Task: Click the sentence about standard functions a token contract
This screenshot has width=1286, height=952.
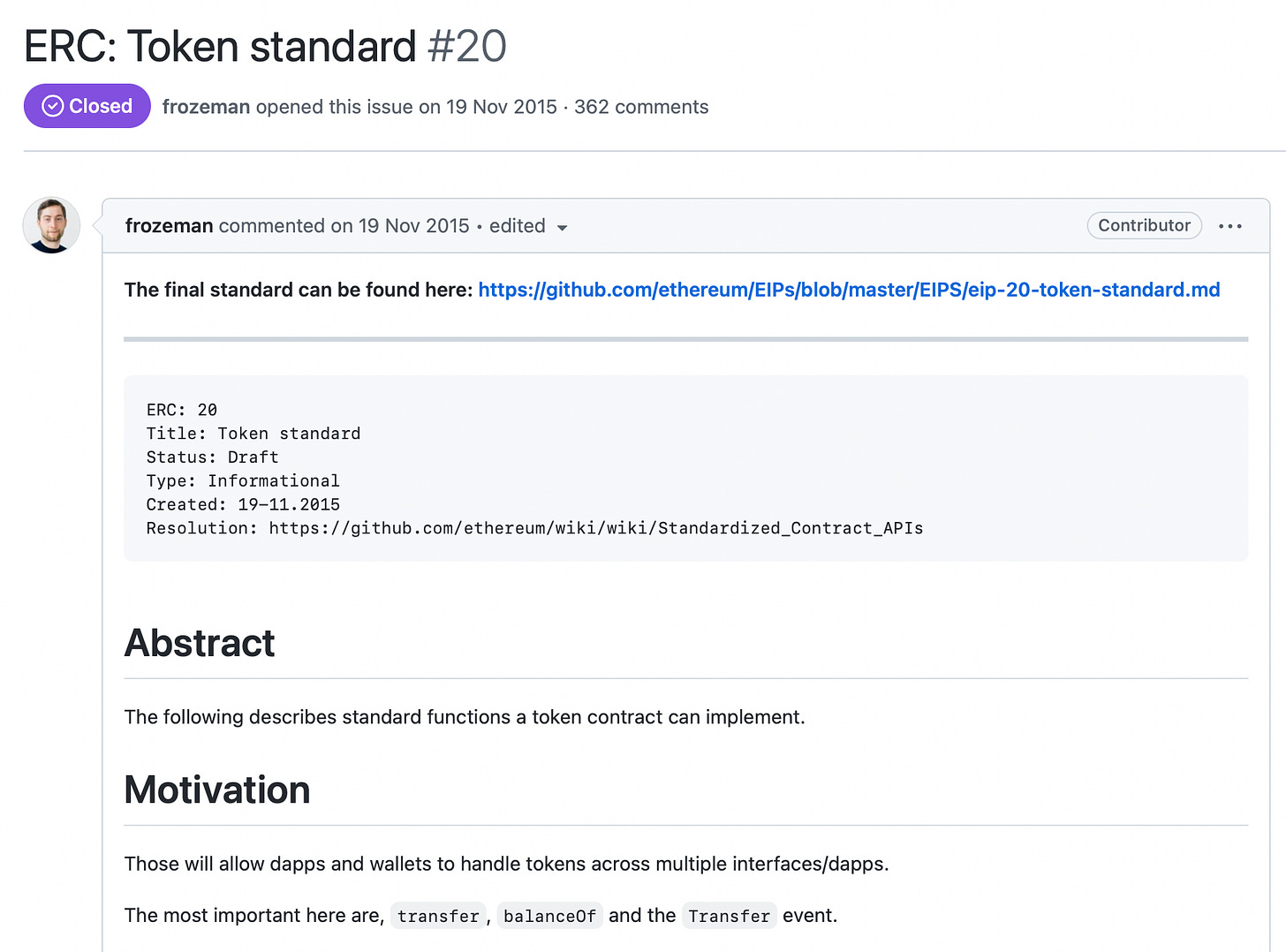Action: [465, 717]
